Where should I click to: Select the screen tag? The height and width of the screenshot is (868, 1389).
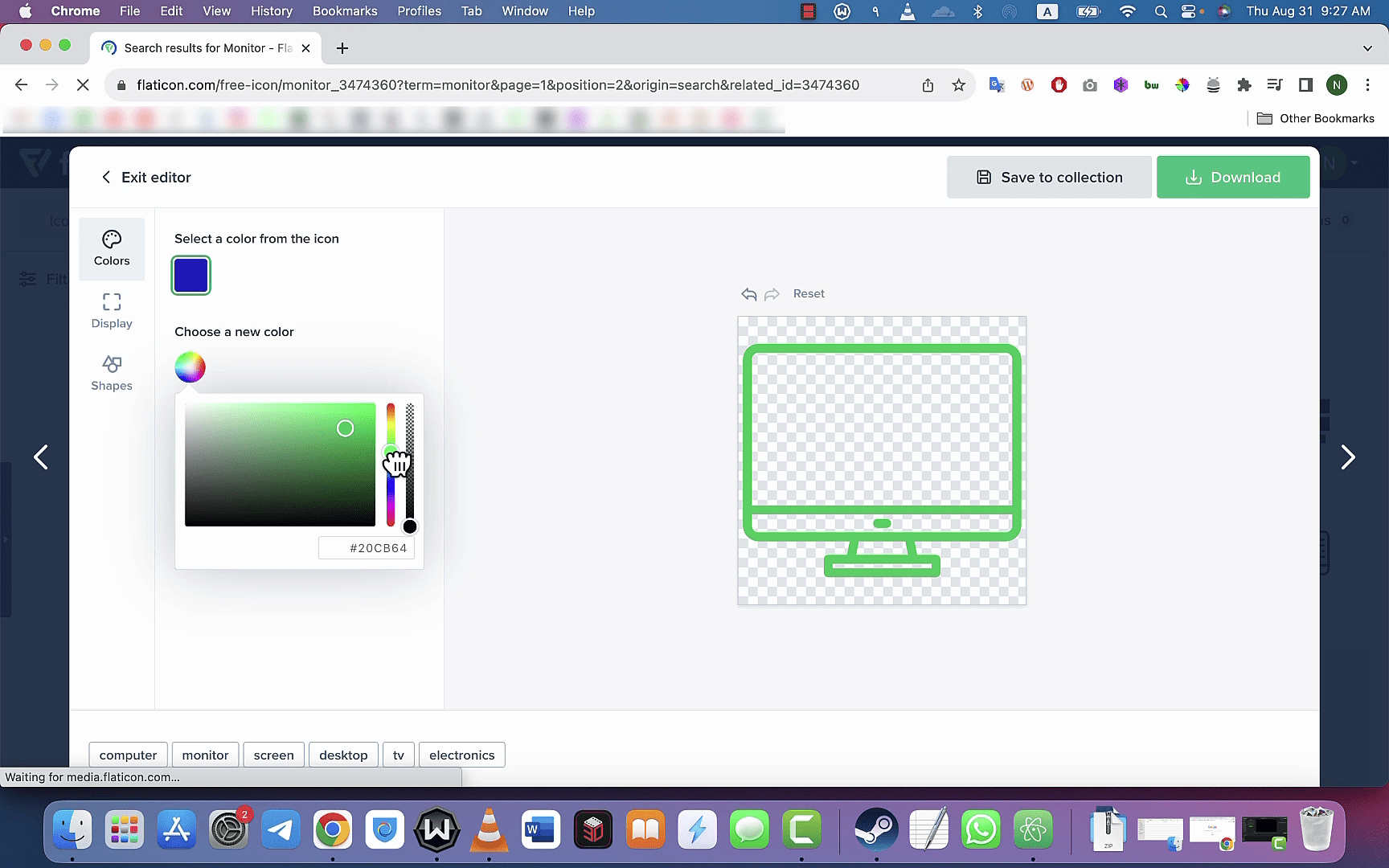click(273, 755)
